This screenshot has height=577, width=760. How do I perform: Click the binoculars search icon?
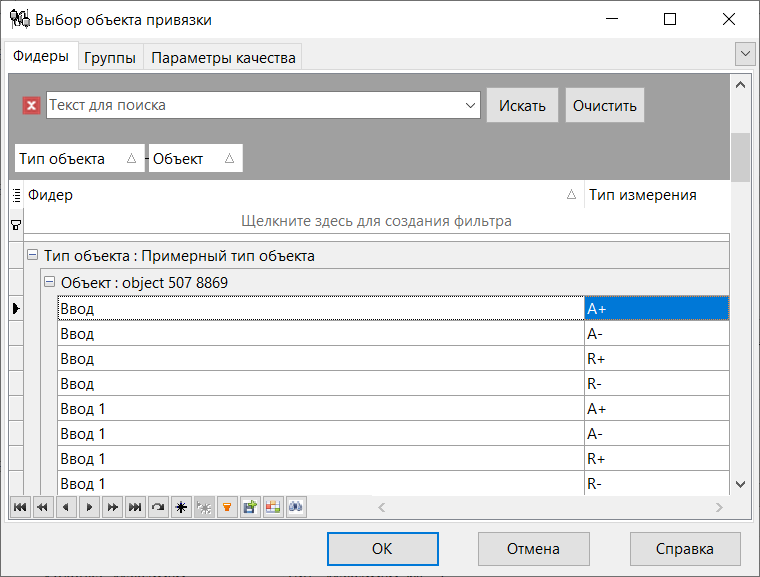click(296, 507)
